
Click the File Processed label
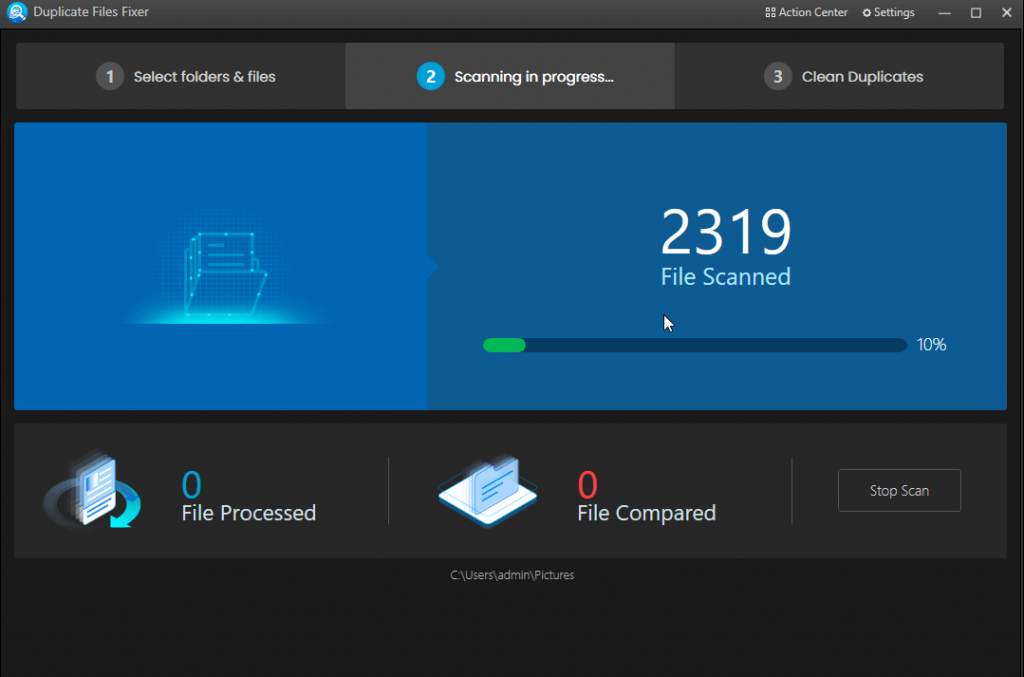point(249,513)
